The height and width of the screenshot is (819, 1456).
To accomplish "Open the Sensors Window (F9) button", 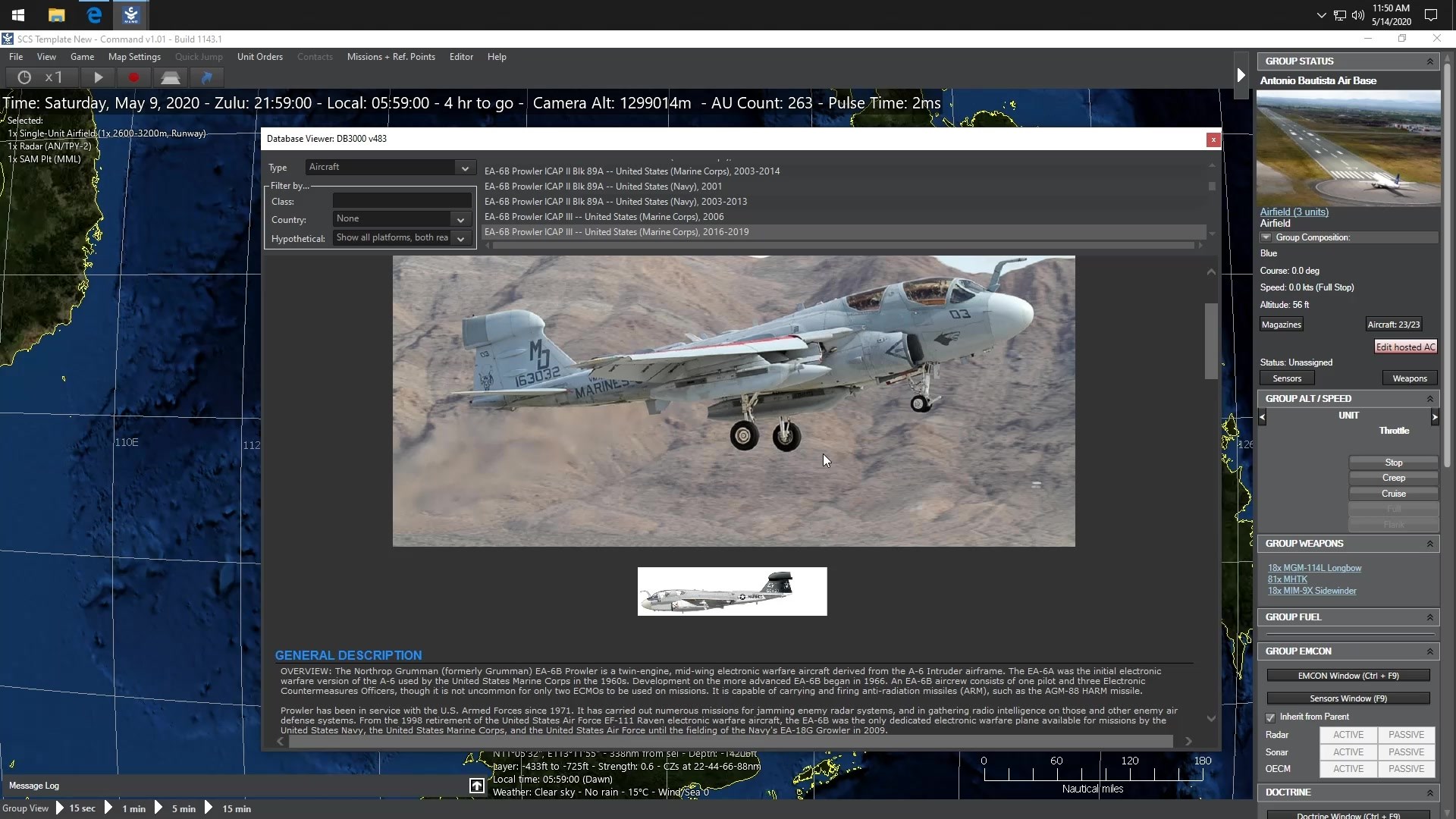I will (x=1348, y=698).
